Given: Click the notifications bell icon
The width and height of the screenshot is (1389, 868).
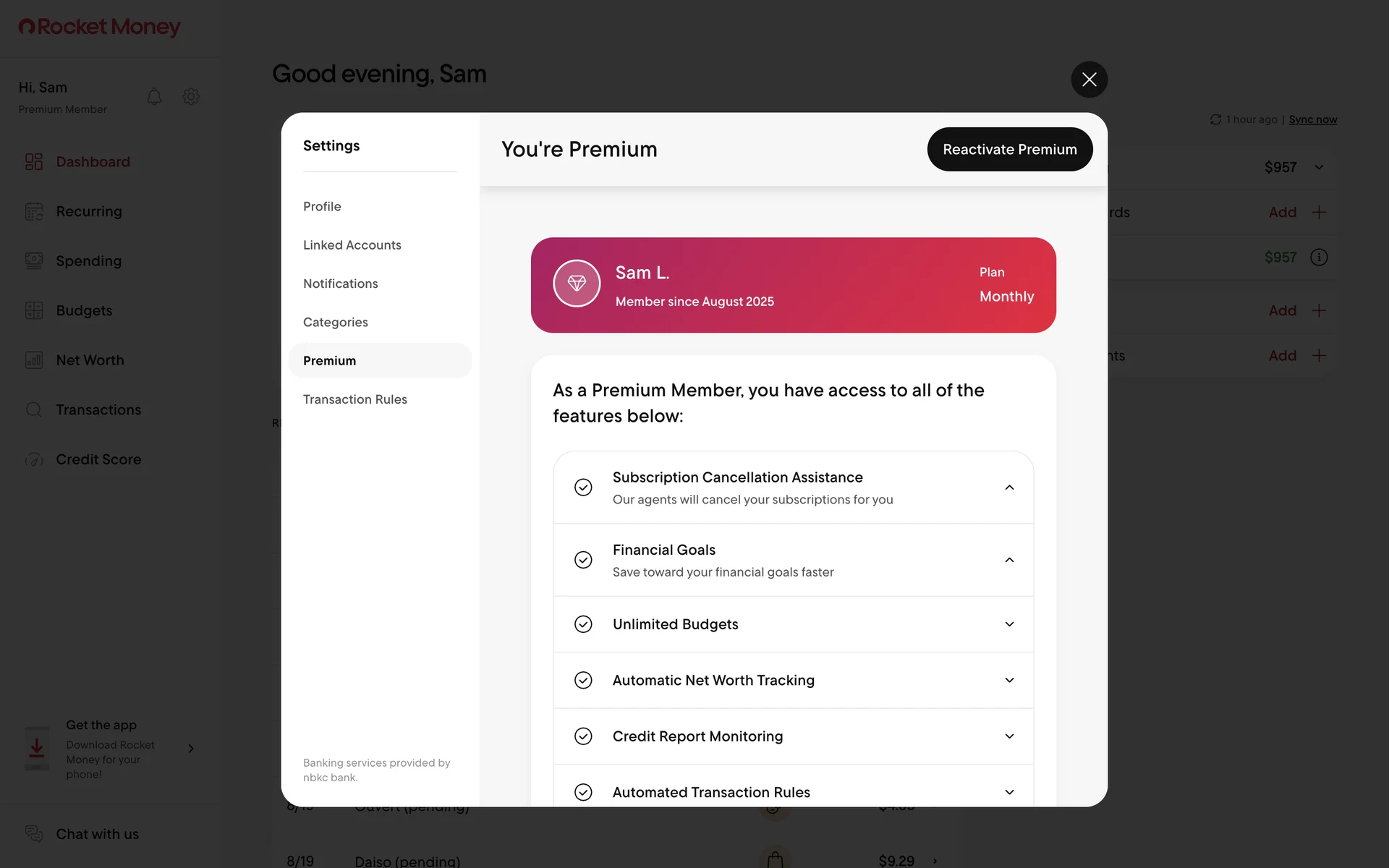Looking at the screenshot, I should click(x=154, y=96).
